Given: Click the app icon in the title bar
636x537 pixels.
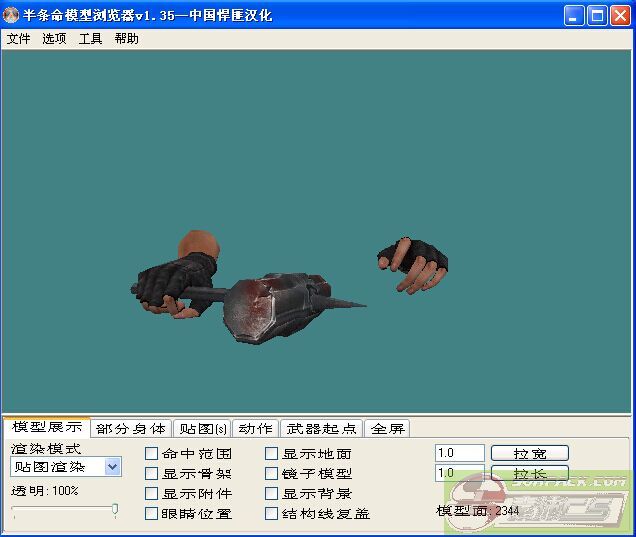Looking at the screenshot, I should (x=12, y=15).
